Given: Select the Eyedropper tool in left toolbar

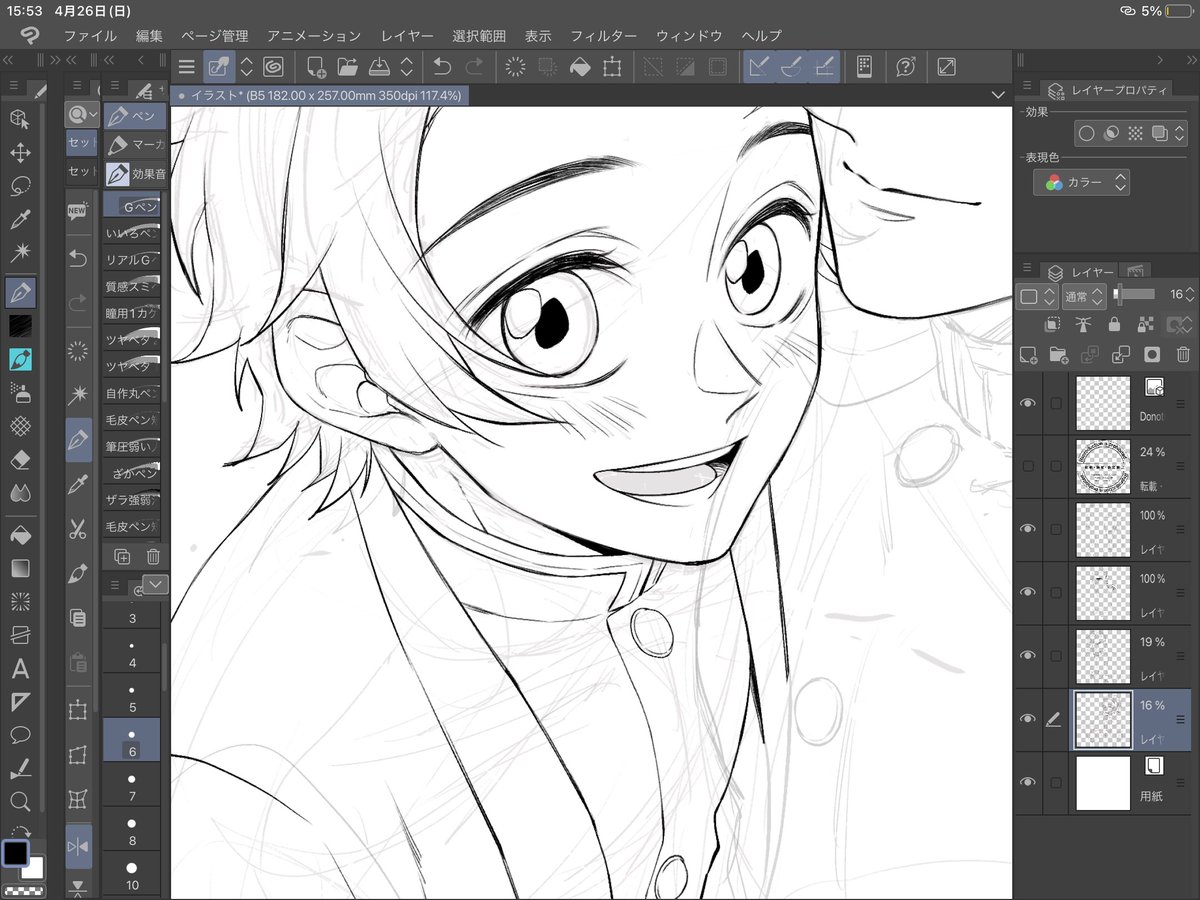Looking at the screenshot, I should point(19,221).
